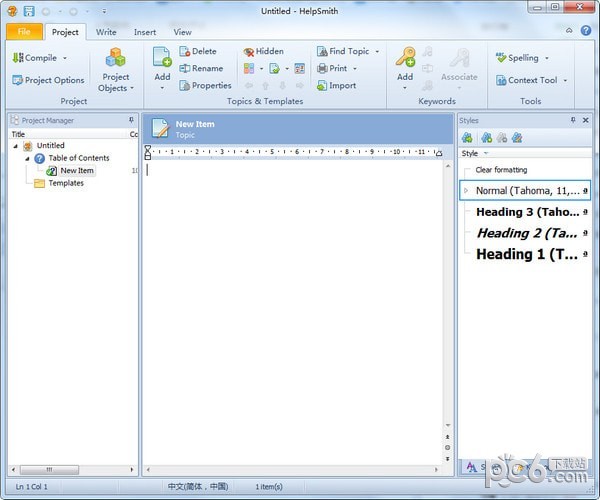Toggle the Hidden topic state
This screenshot has height=500, width=600.
(x=264, y=51)
